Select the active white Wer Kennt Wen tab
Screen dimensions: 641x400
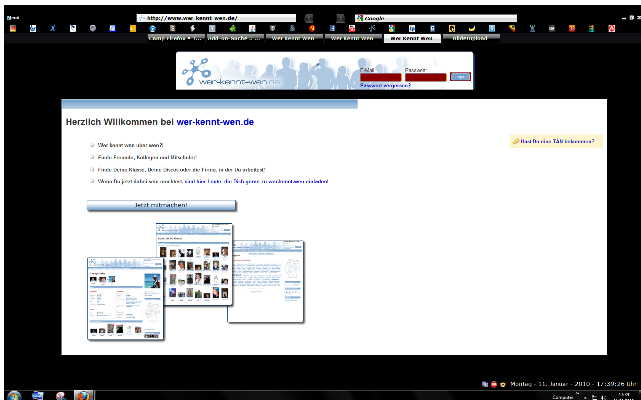(x=412, y=38)
